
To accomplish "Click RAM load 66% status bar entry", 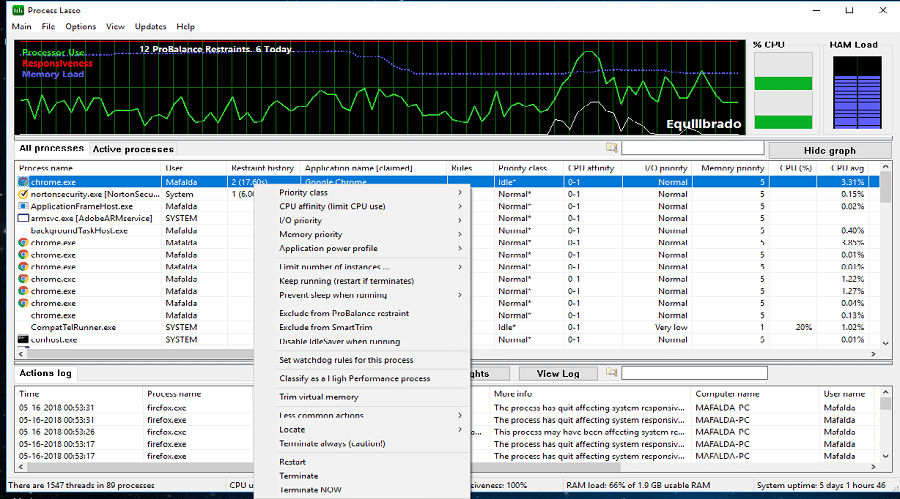I will [x=638, y=485].
